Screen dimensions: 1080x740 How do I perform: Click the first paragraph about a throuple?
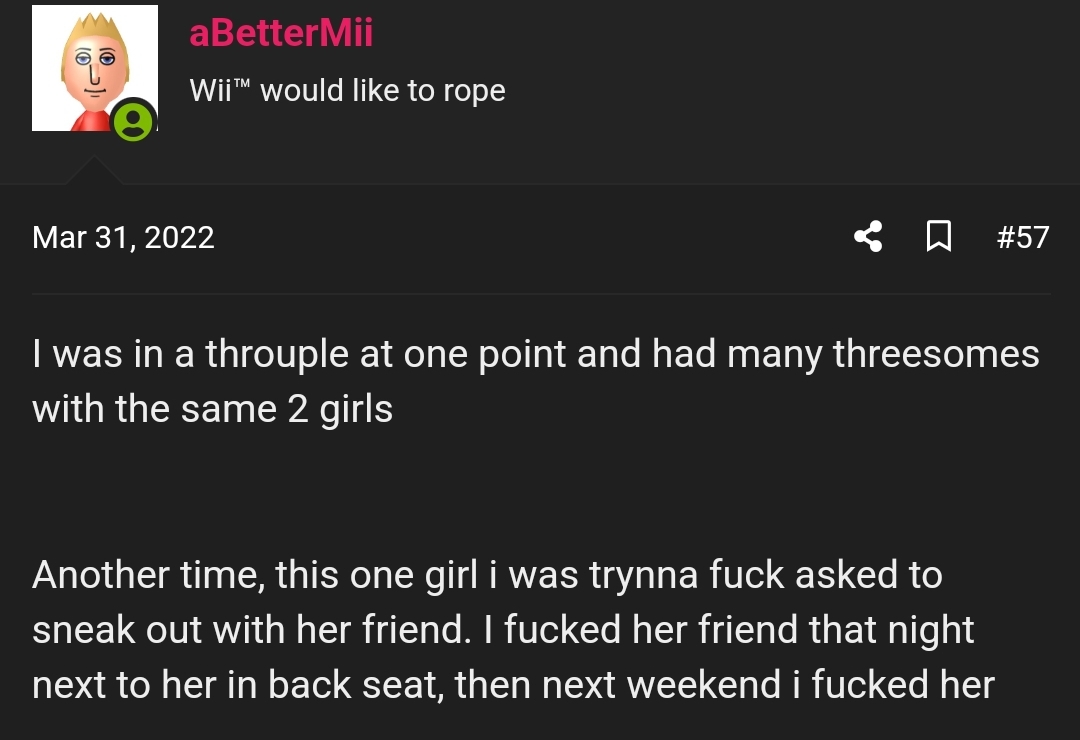pyautogui.click(x=536, y=381)
